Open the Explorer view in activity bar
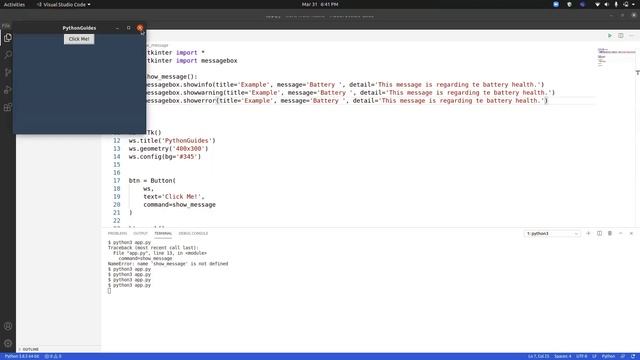The image size is (640, 360). click(8, 38)
